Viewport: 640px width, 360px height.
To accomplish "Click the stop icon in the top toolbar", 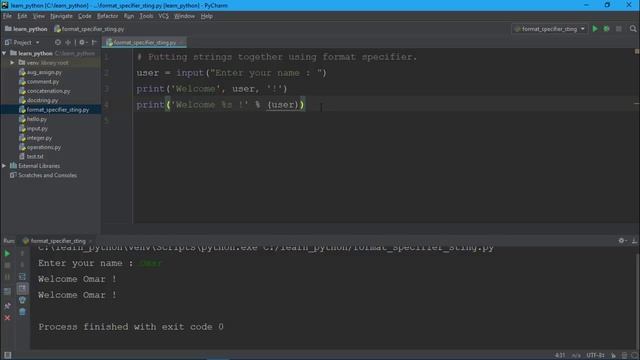I will [619, 29].
